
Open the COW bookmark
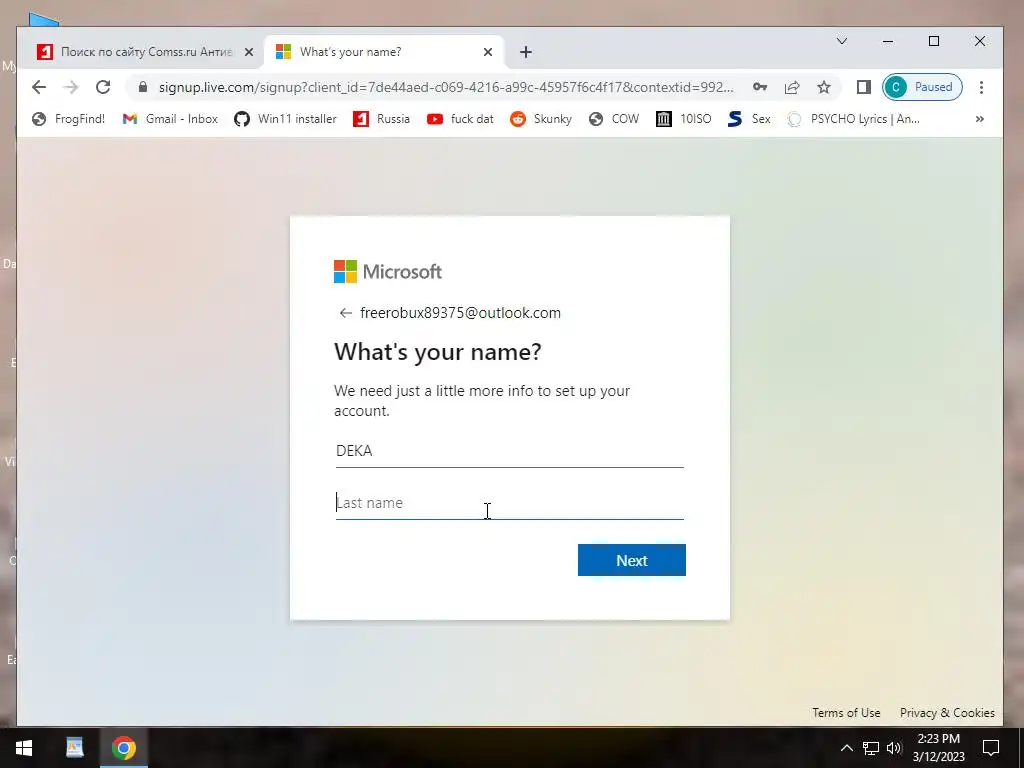(613, 119)
